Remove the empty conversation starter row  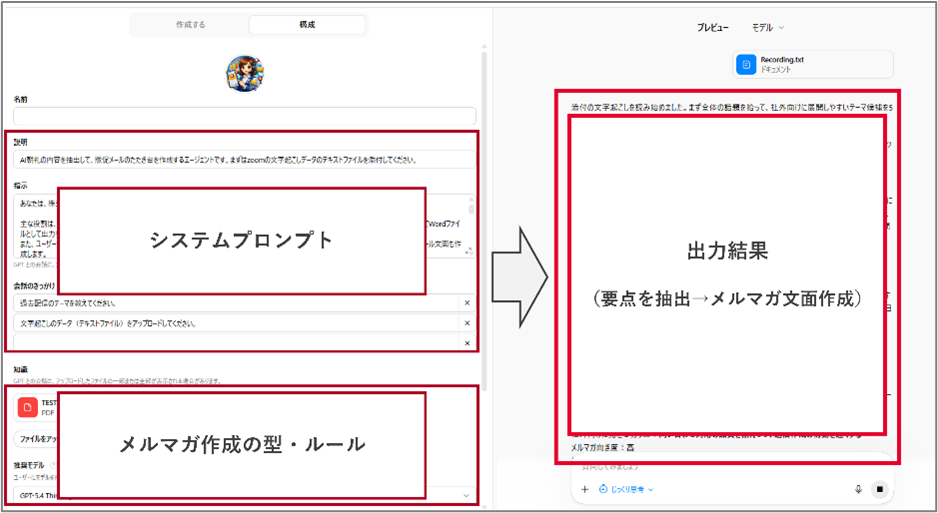click(467, 343)
